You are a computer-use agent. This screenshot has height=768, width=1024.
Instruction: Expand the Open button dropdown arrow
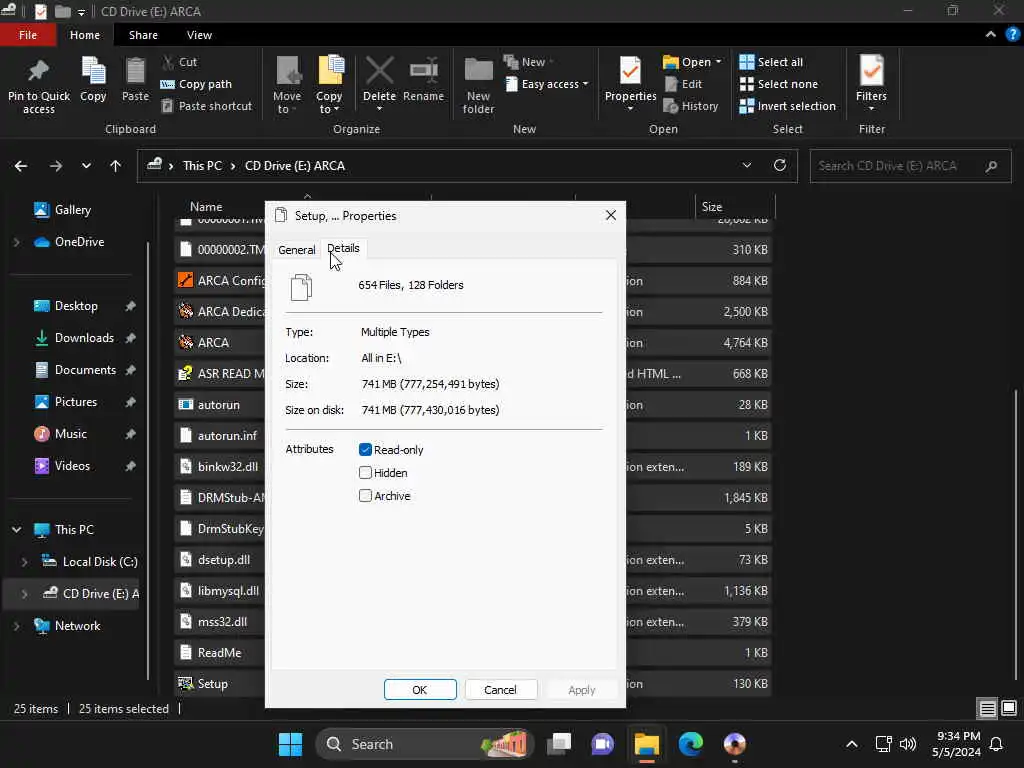718,62
